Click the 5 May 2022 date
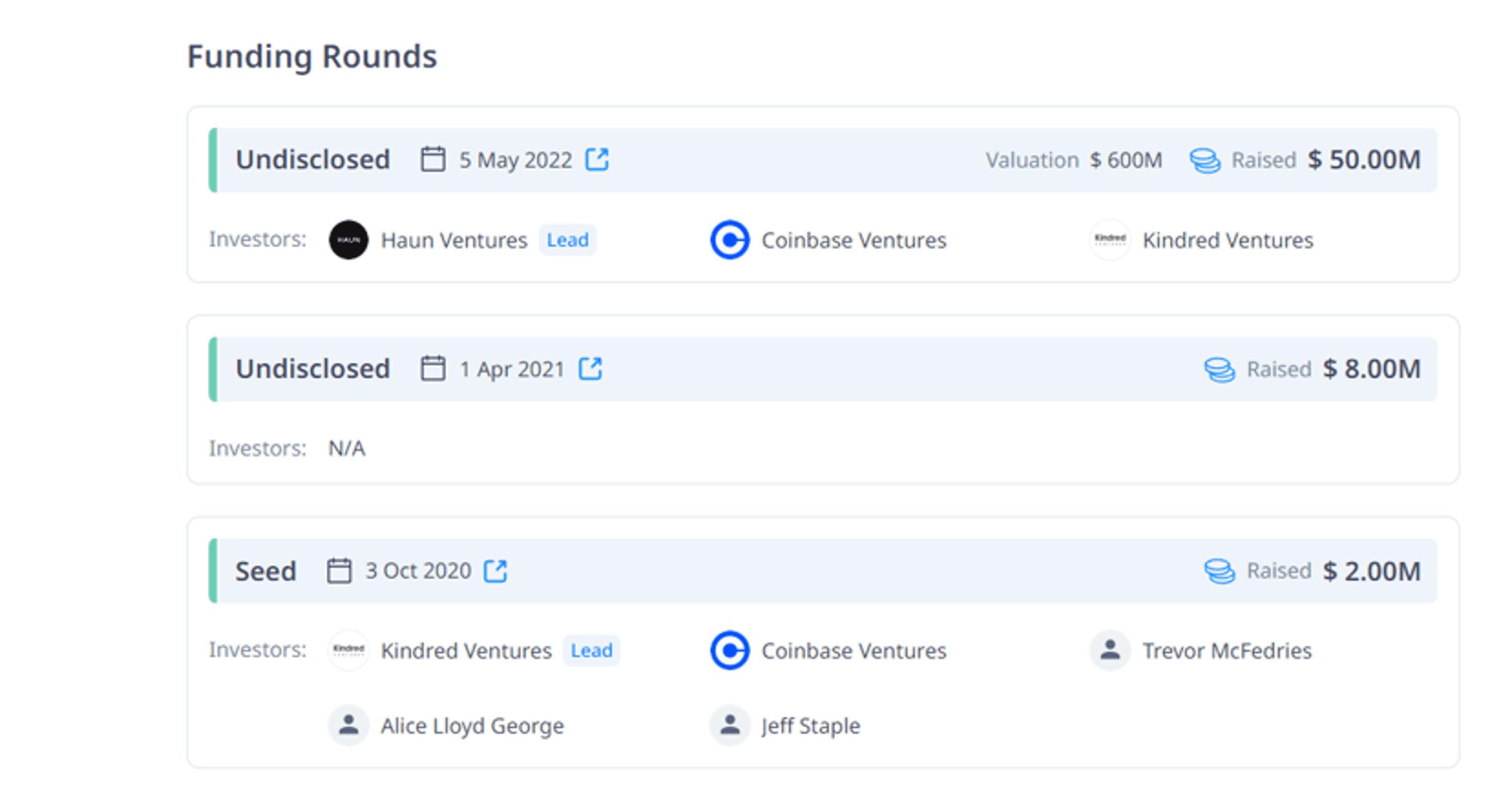Viewport: 1506px width, 812px height. tap(515, 159)
